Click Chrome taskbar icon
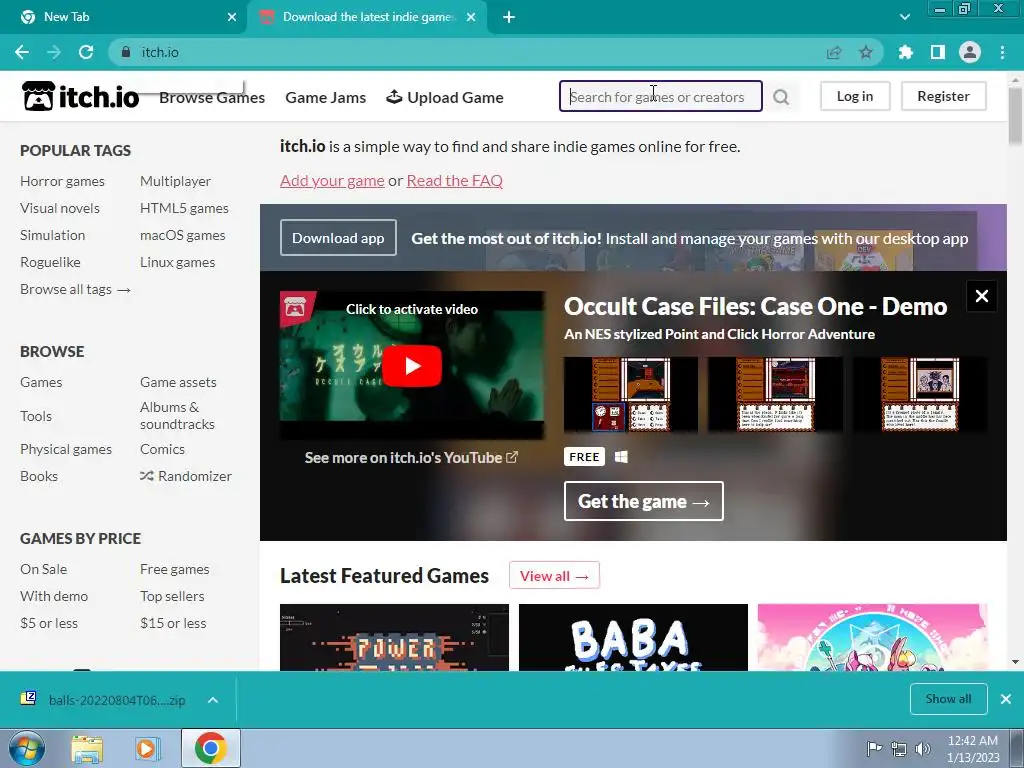Viewport: 1024px width, 768px height. coord(210,748)
